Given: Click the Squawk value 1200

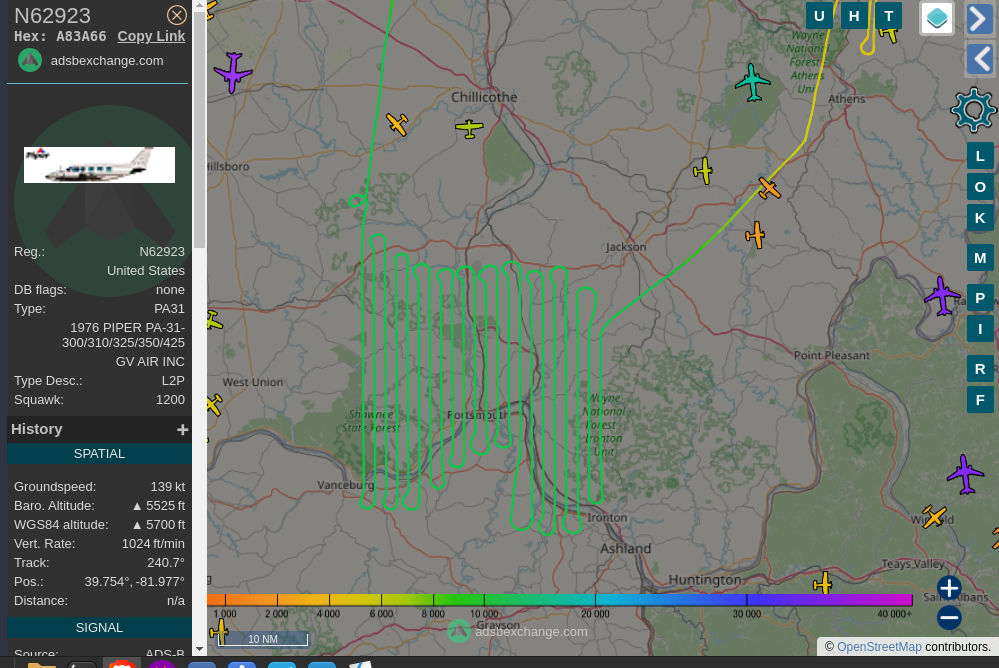Looking at the screenshot, I should click(x=170, y=400).
